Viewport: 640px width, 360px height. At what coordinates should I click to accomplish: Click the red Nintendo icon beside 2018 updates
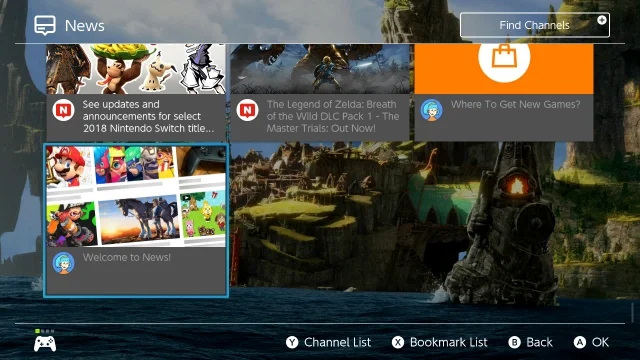point(63,110)
